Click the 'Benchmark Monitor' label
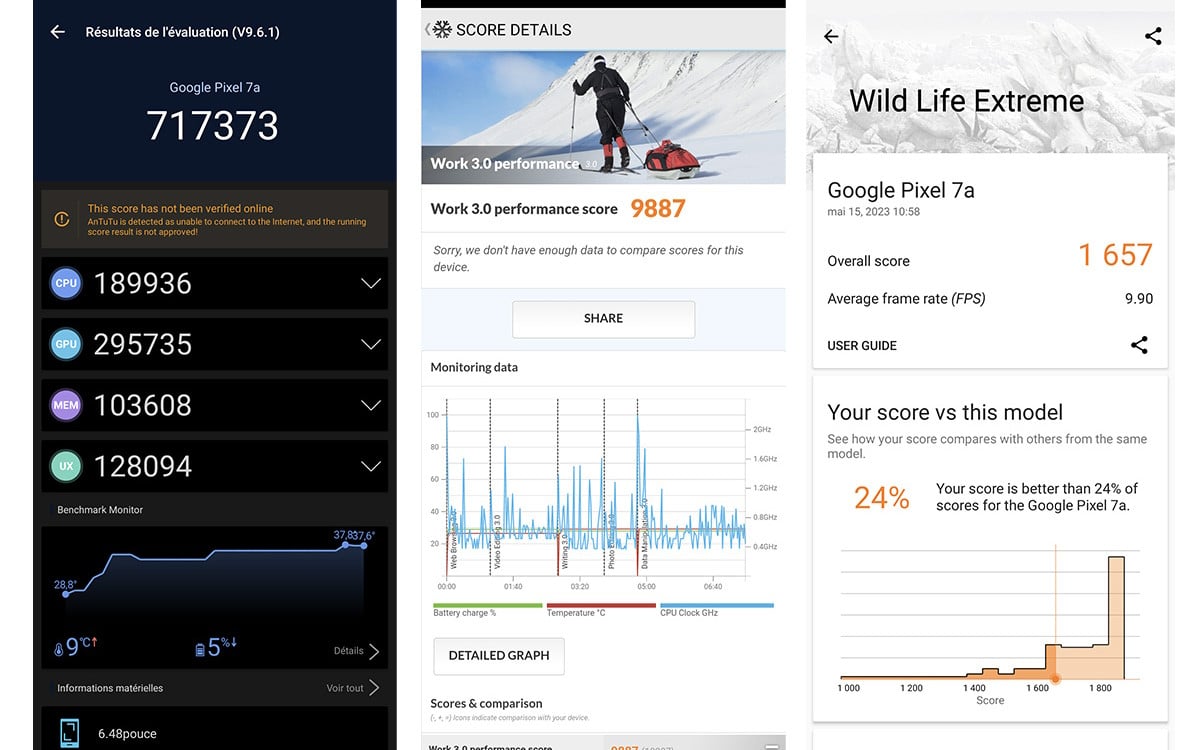1200x750 pixels. [100, 510]
